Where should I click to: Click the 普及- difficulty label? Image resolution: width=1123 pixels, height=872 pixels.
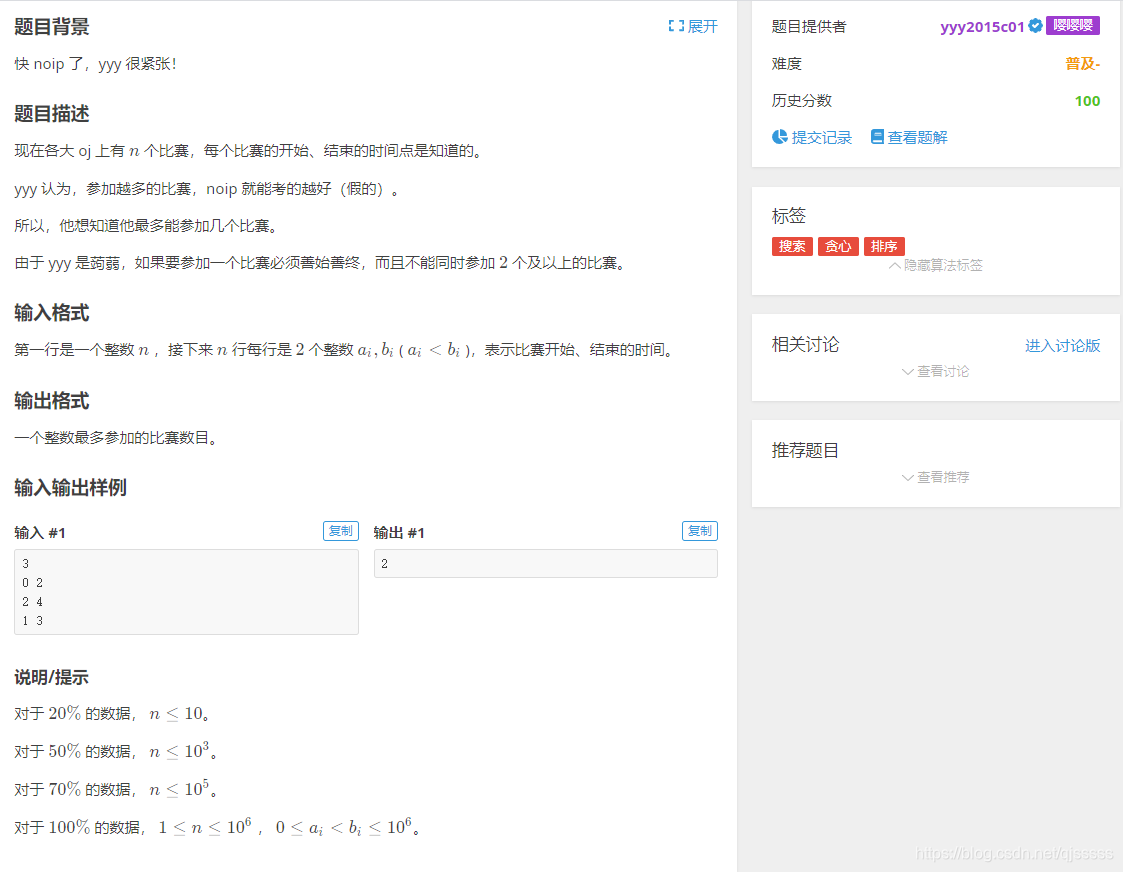point(1084,63)
